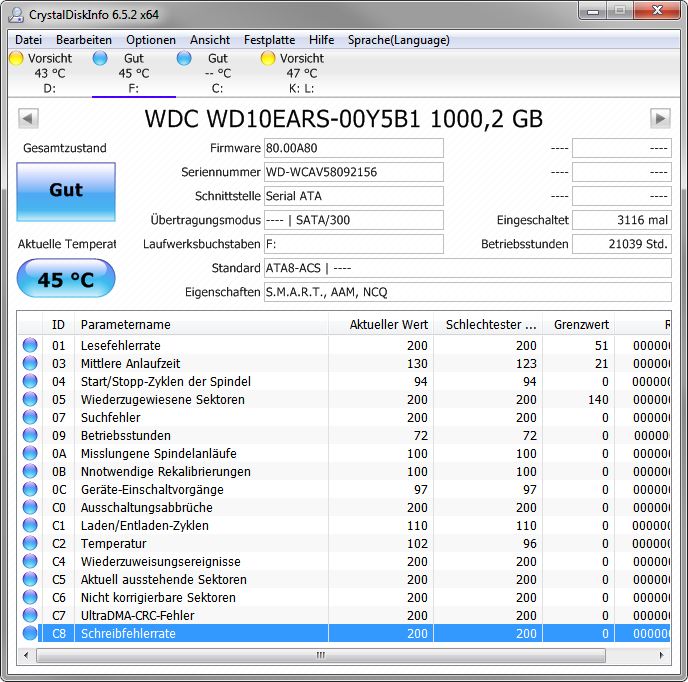Click the blue Gut health status button
This screenshot has width=688, height=682.
pos(66,192)
